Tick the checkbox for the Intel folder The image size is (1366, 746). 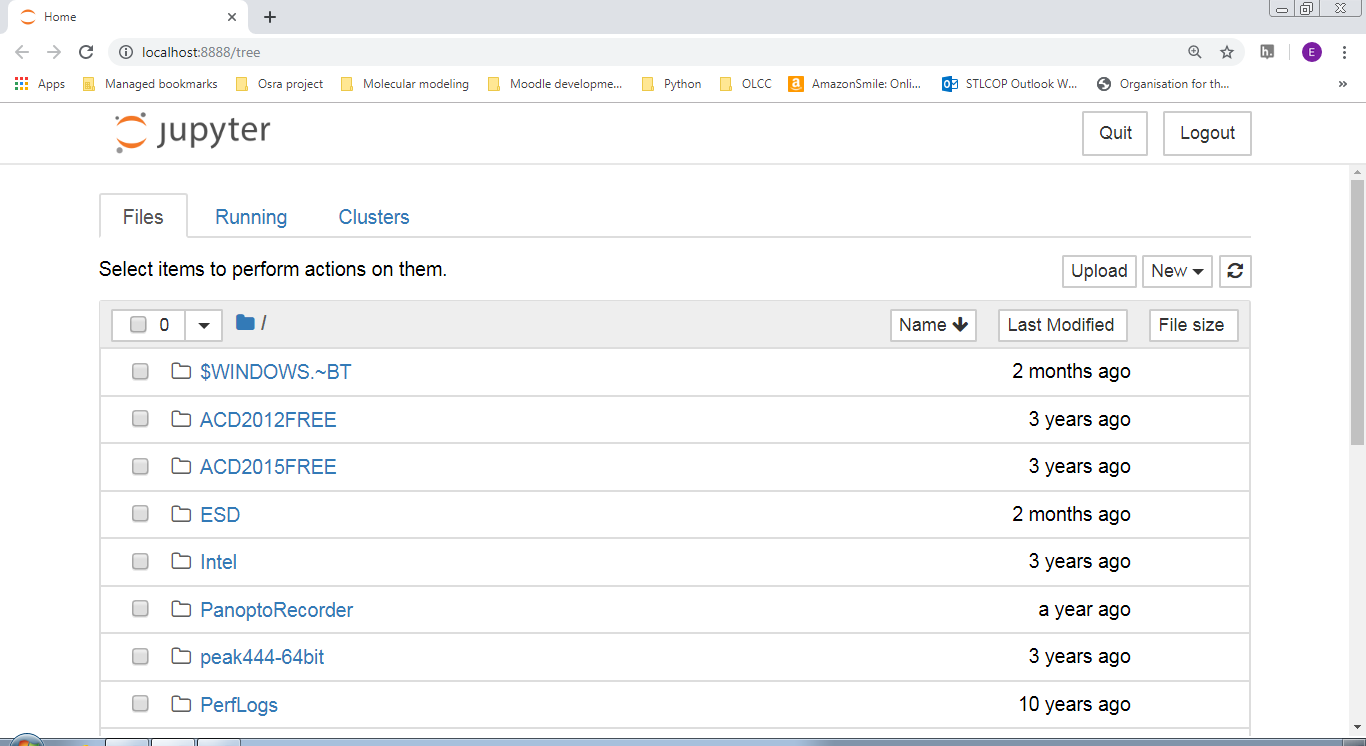140,561
